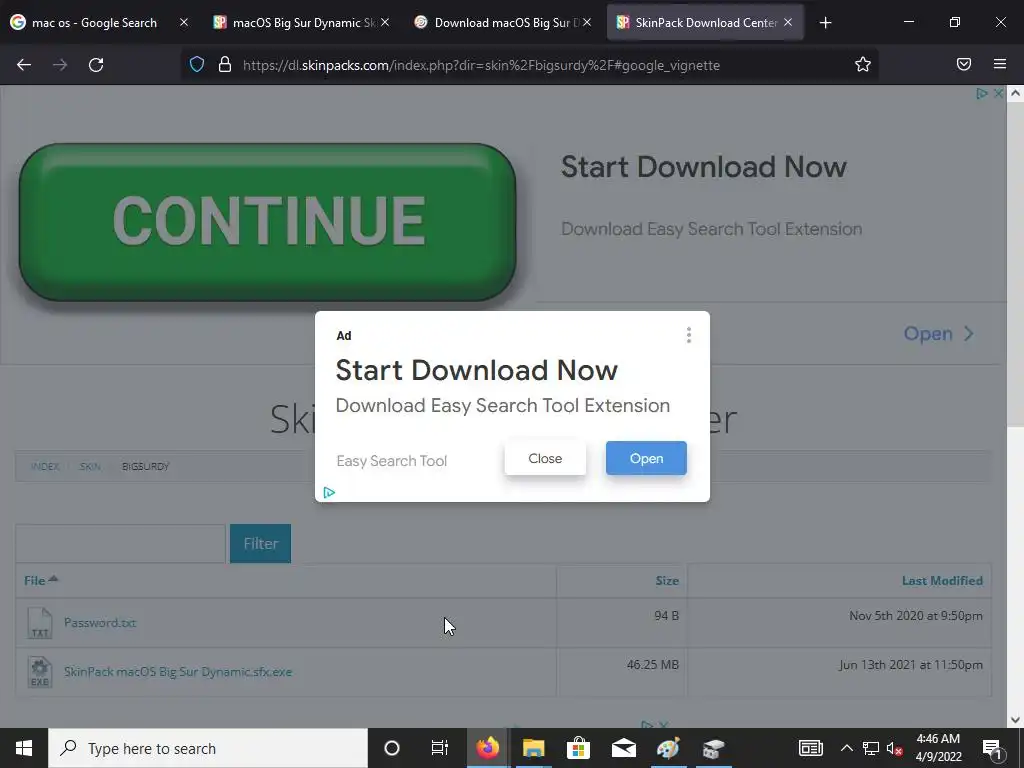Image resolution: width=1024 pixels, height=768 pixels.
Task: Bookmark this page with the star
Action: click(x=863, y=64)
